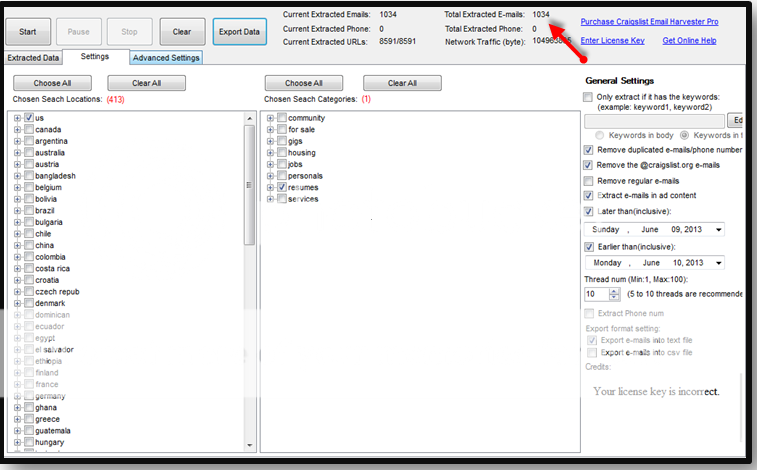Check the canada location checkbox
Image resolution: width=757 pixels, height=470 pixels.
tap(29, 129)
